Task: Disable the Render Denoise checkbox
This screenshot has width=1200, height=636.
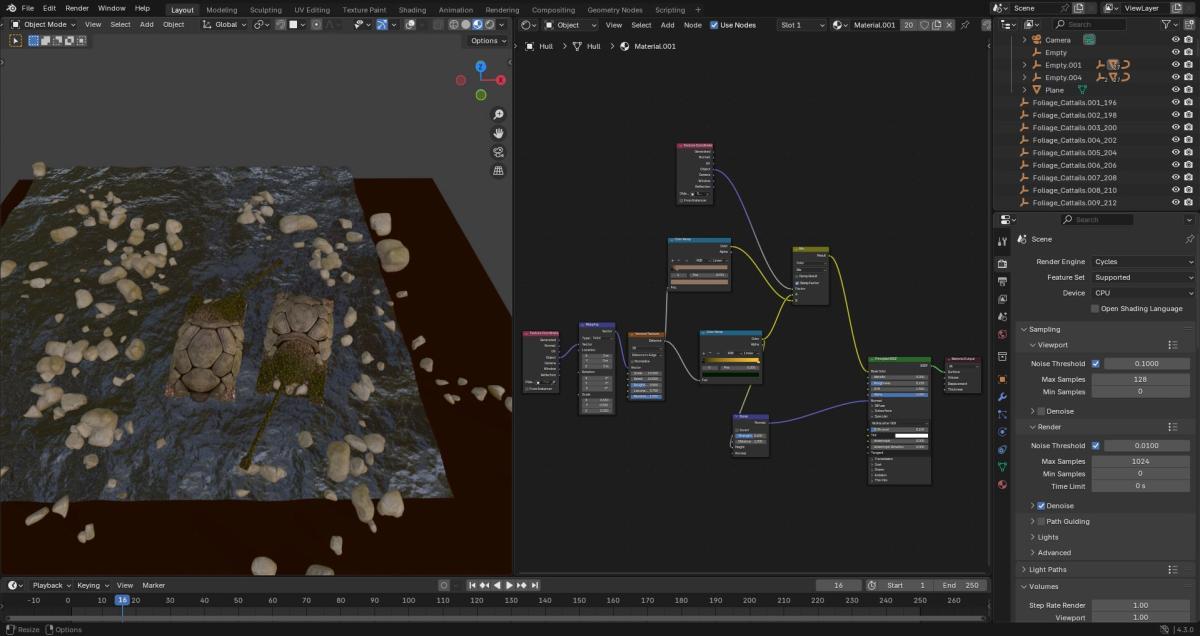Action: pyautogui.click(x=1041, y=506)
